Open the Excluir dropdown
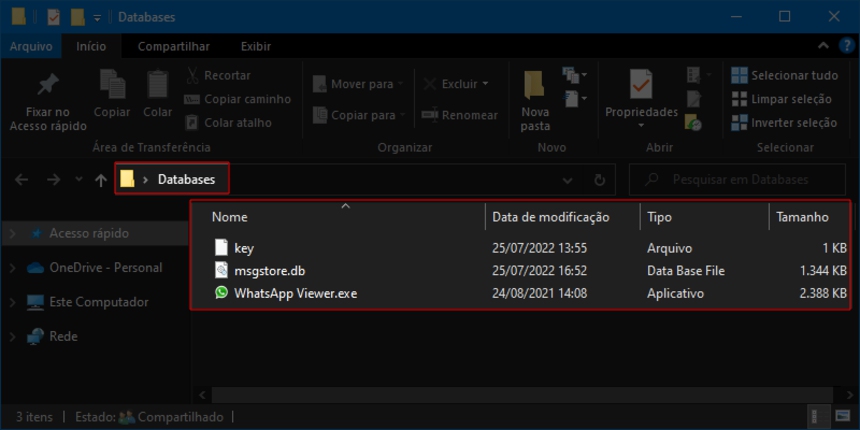Image resolution: width=860 pixels, height=430 pixels. [x=456, y=84]
